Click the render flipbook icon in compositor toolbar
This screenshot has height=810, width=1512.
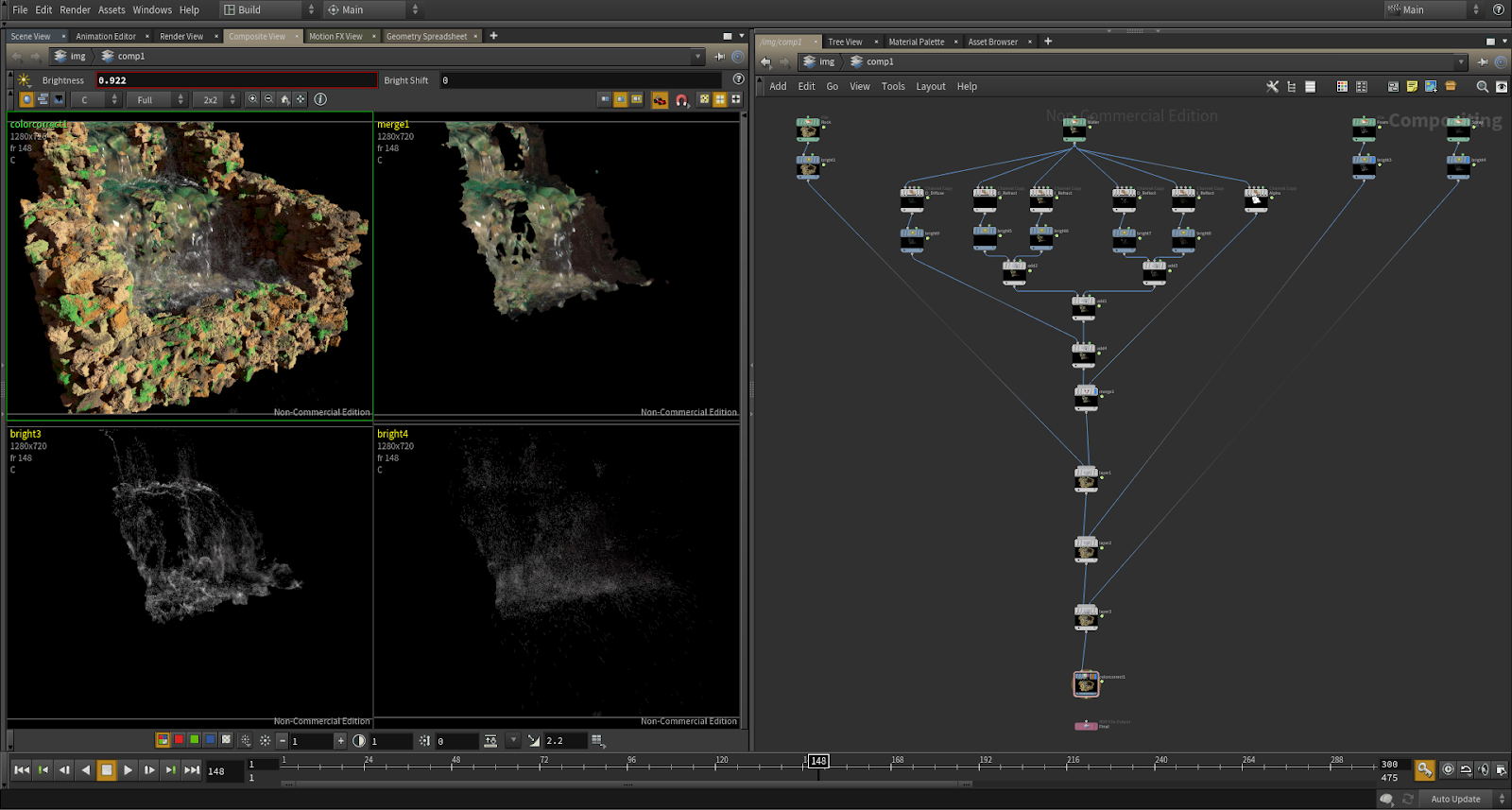click(660, 99)
